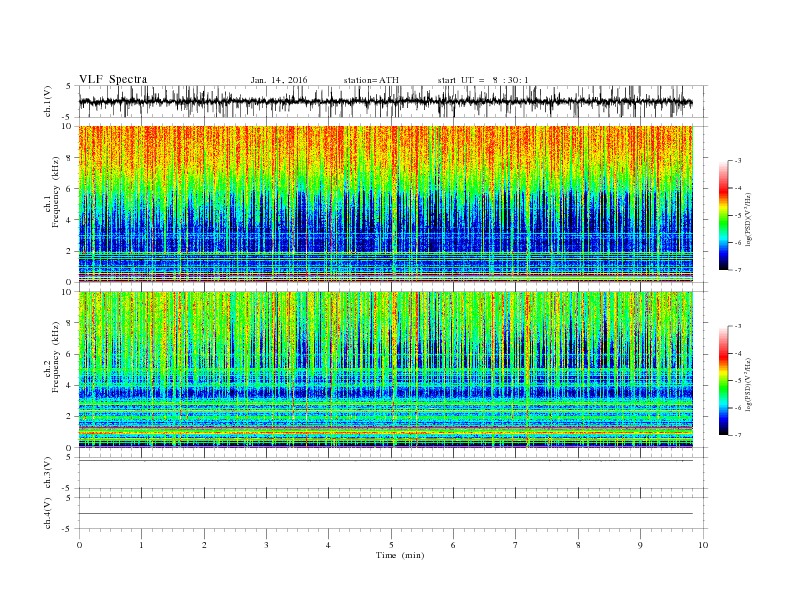Click the flat ch.4 voltage trace line
This screenshot has height=612, width=792.
point(385,514)
